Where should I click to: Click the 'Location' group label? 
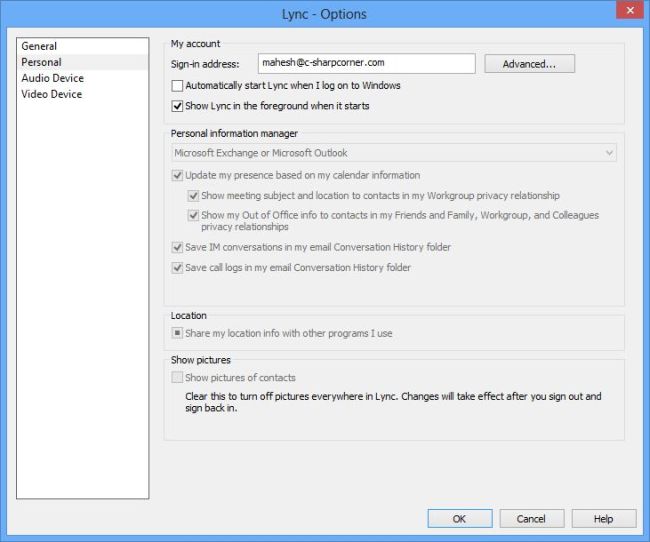(x=189, y=316)
